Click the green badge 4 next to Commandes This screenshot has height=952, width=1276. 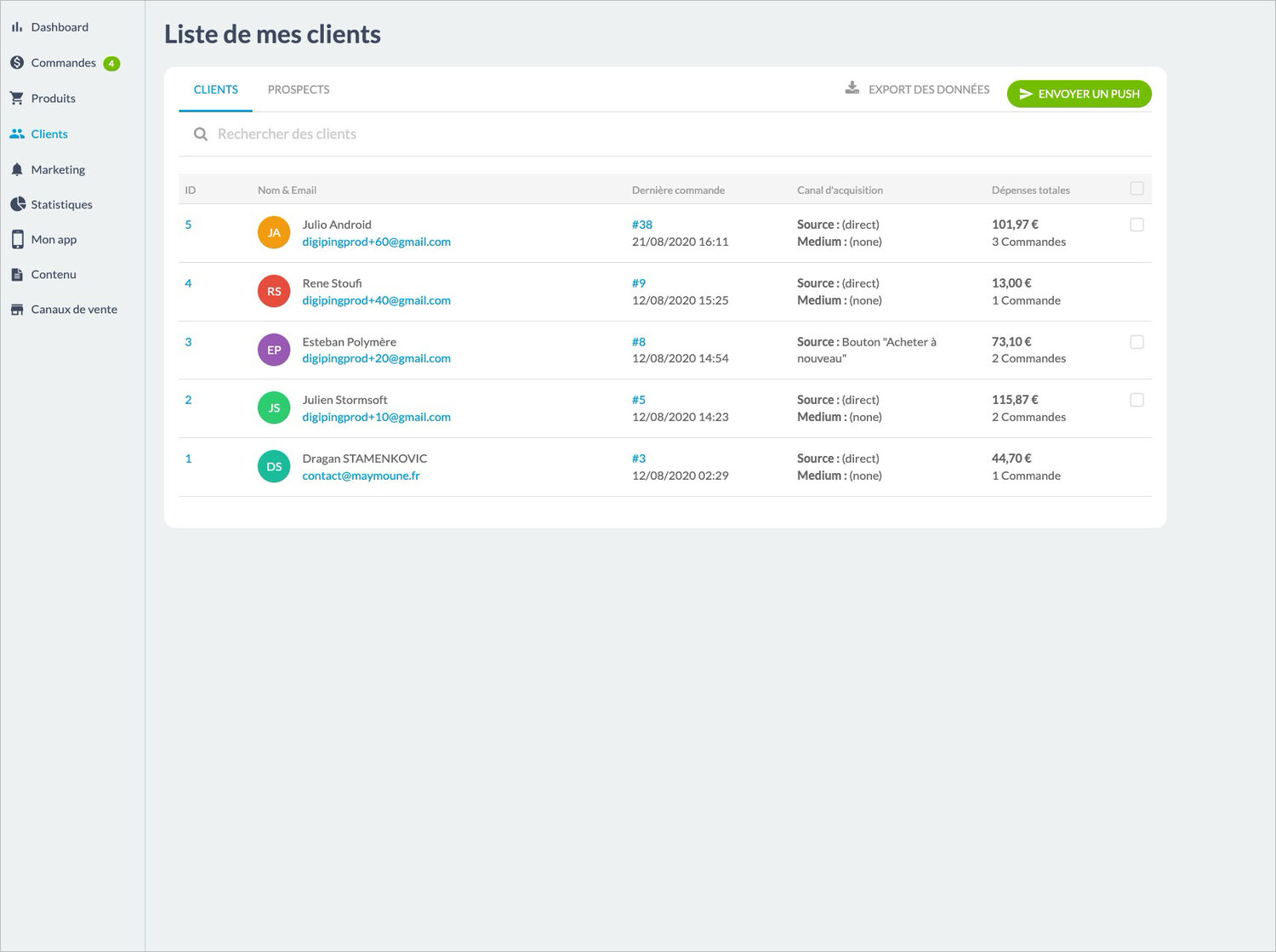(x=111, y=64)
